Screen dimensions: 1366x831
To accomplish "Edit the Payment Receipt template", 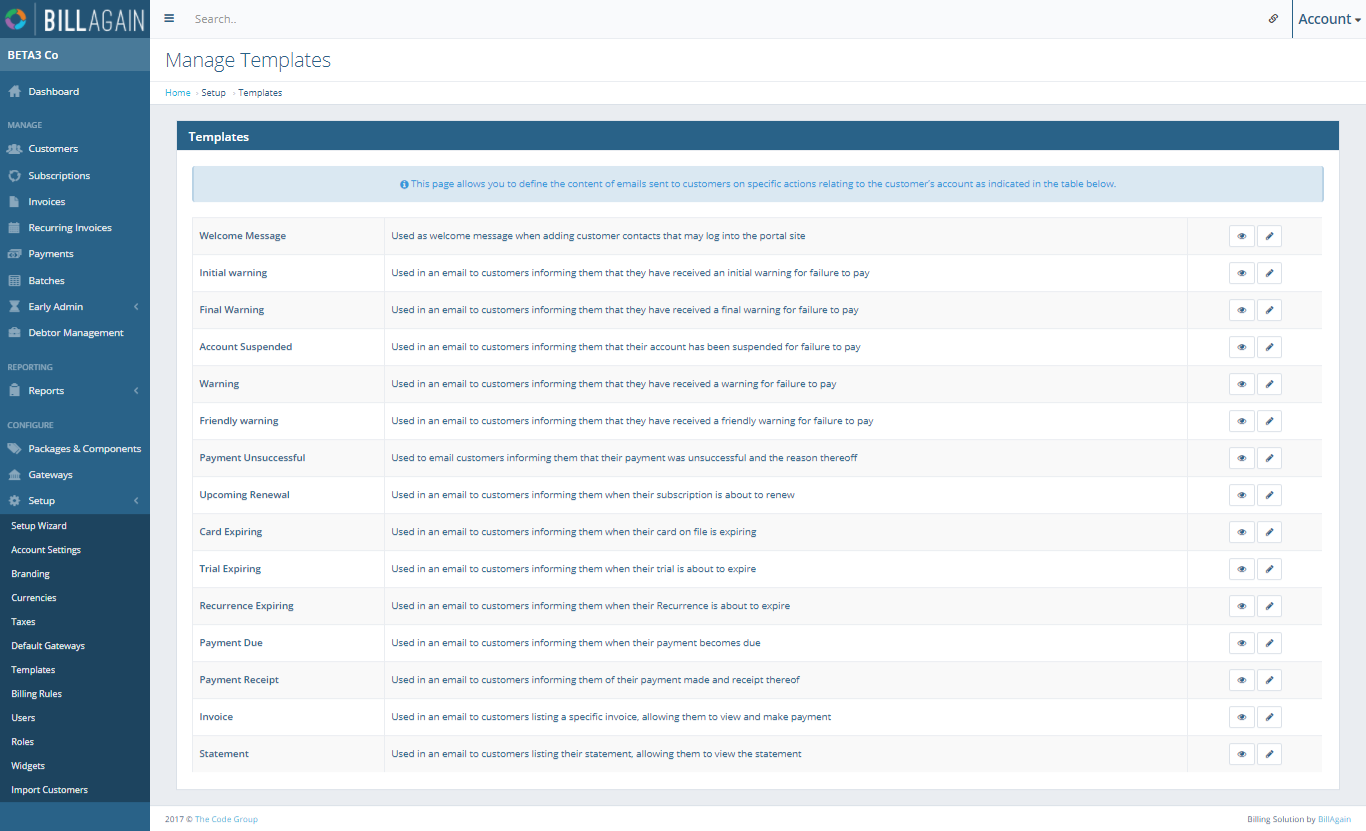I will [x=1269, y=680].
